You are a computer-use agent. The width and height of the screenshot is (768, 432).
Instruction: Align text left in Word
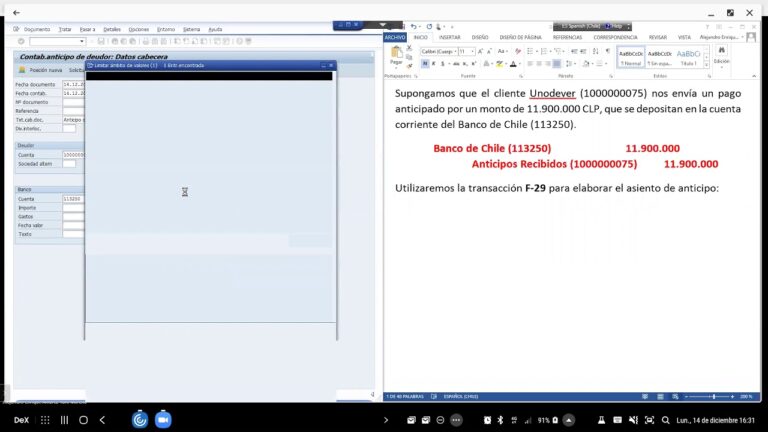coord(530,64)
